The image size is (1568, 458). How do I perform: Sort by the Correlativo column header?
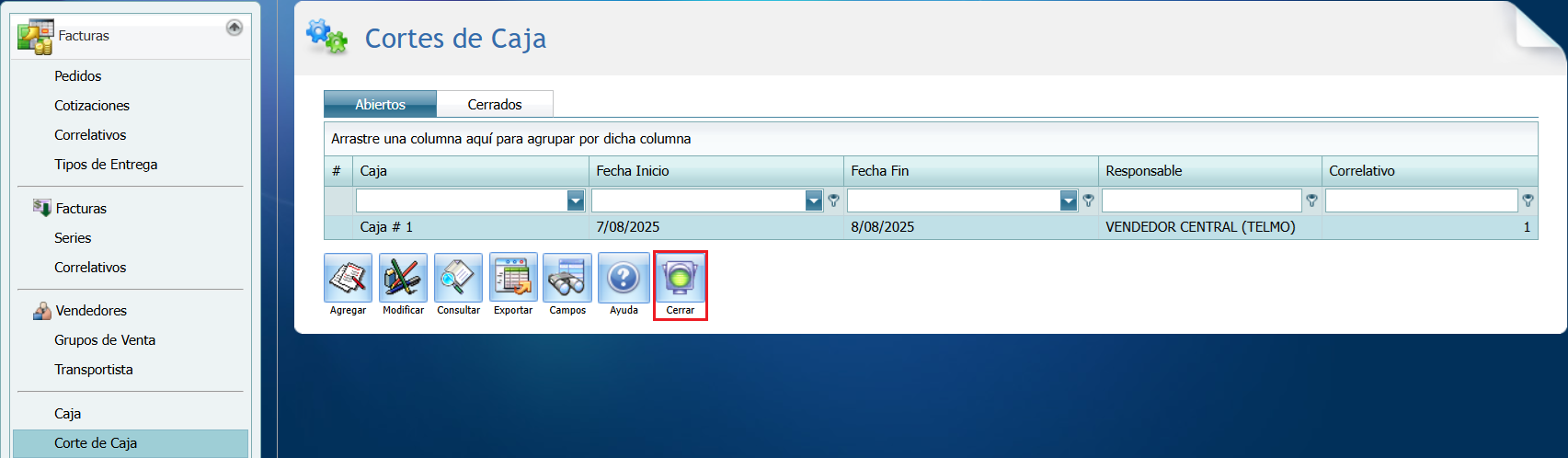tap(1430, 171)
